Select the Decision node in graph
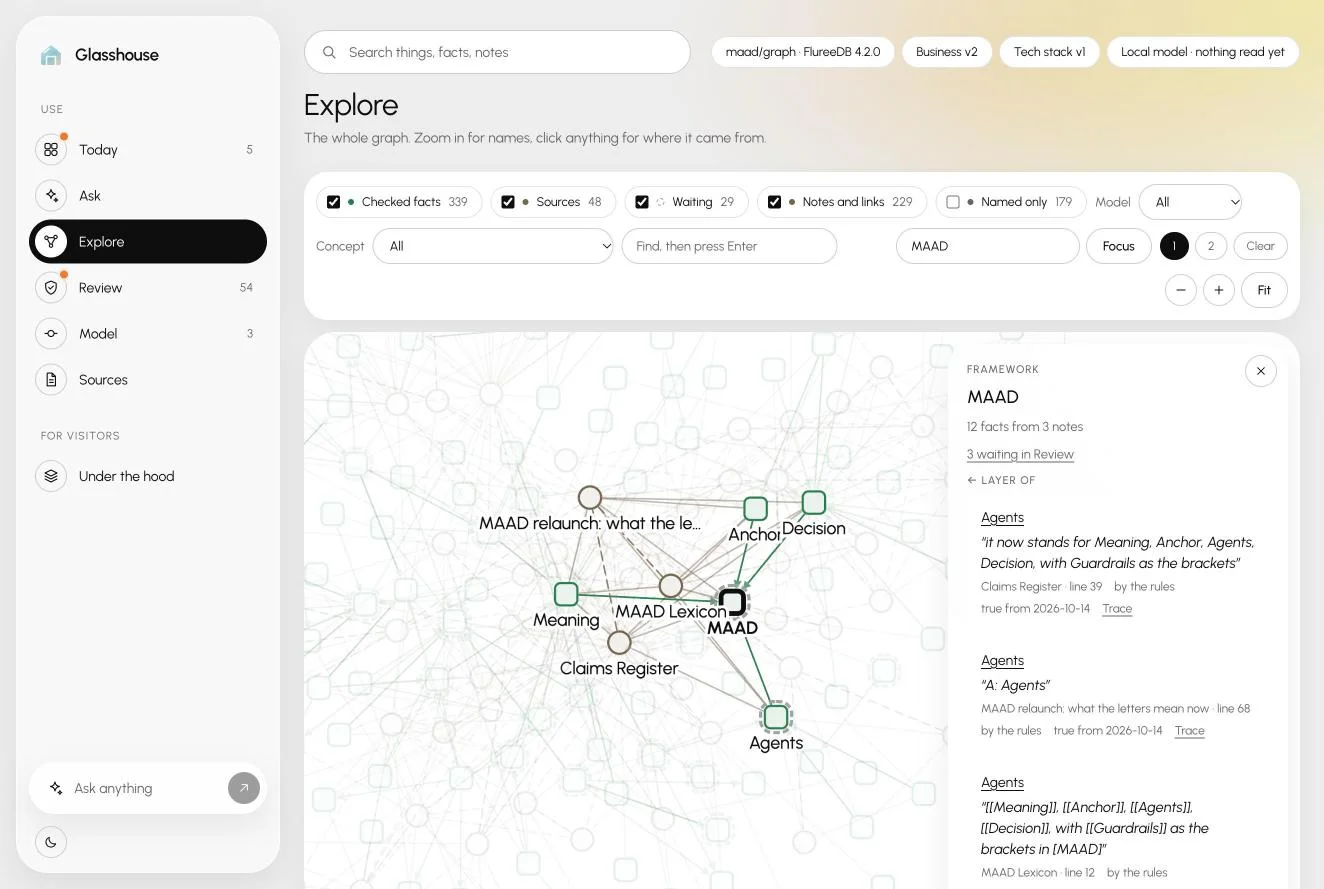Image resolution: width=1324 pixels, height=889 pixels. point(814,502)
